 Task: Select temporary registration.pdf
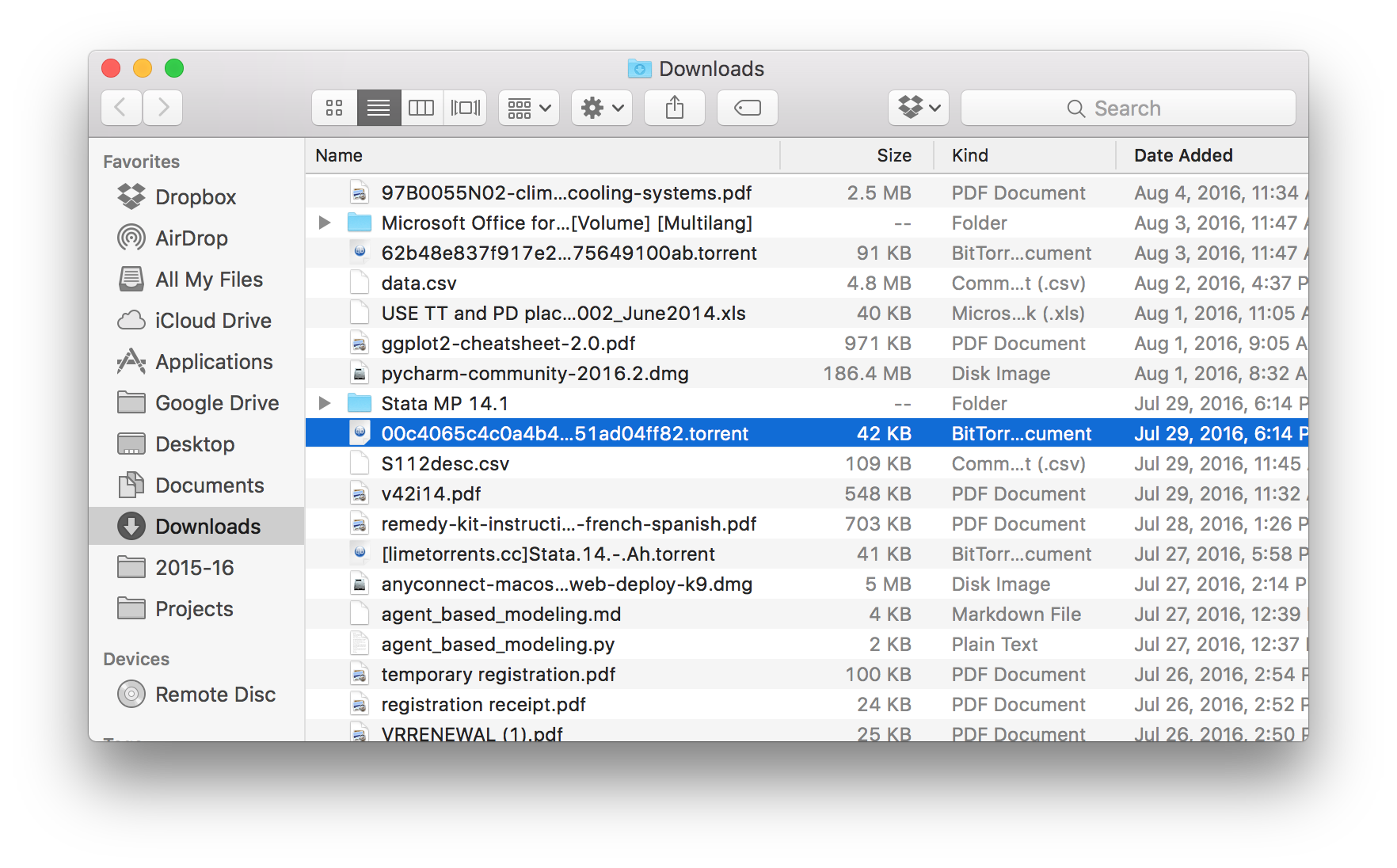[807, 675]
